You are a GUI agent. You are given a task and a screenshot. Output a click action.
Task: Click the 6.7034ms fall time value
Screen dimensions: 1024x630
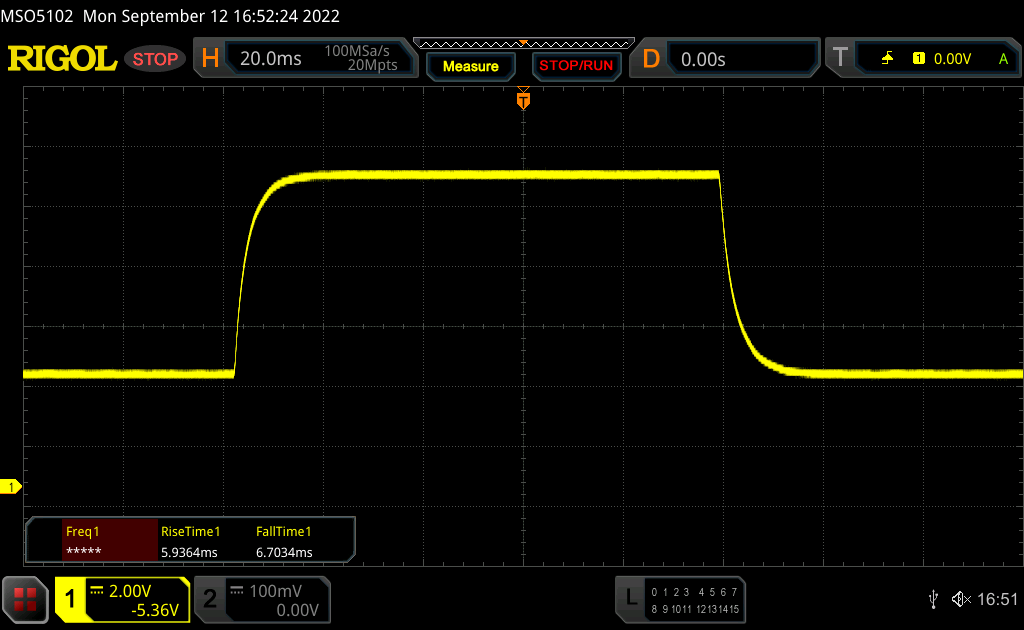[x=284, y=552]
